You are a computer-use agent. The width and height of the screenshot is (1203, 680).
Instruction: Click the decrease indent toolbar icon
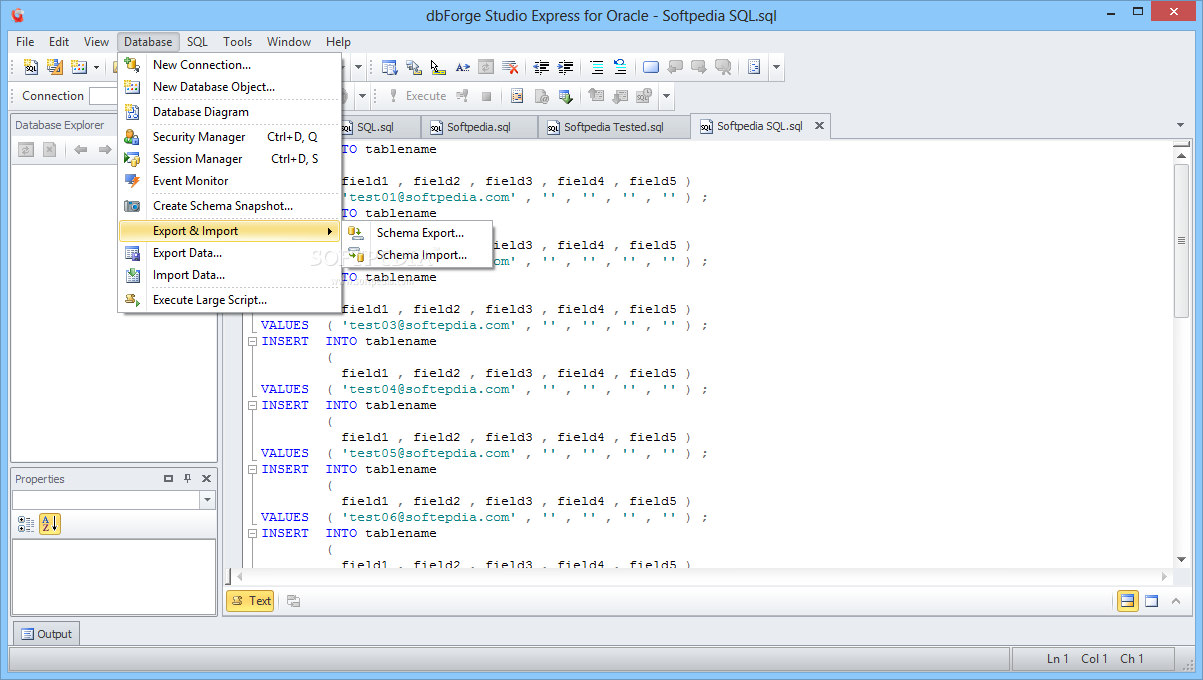tap(541, 67)
